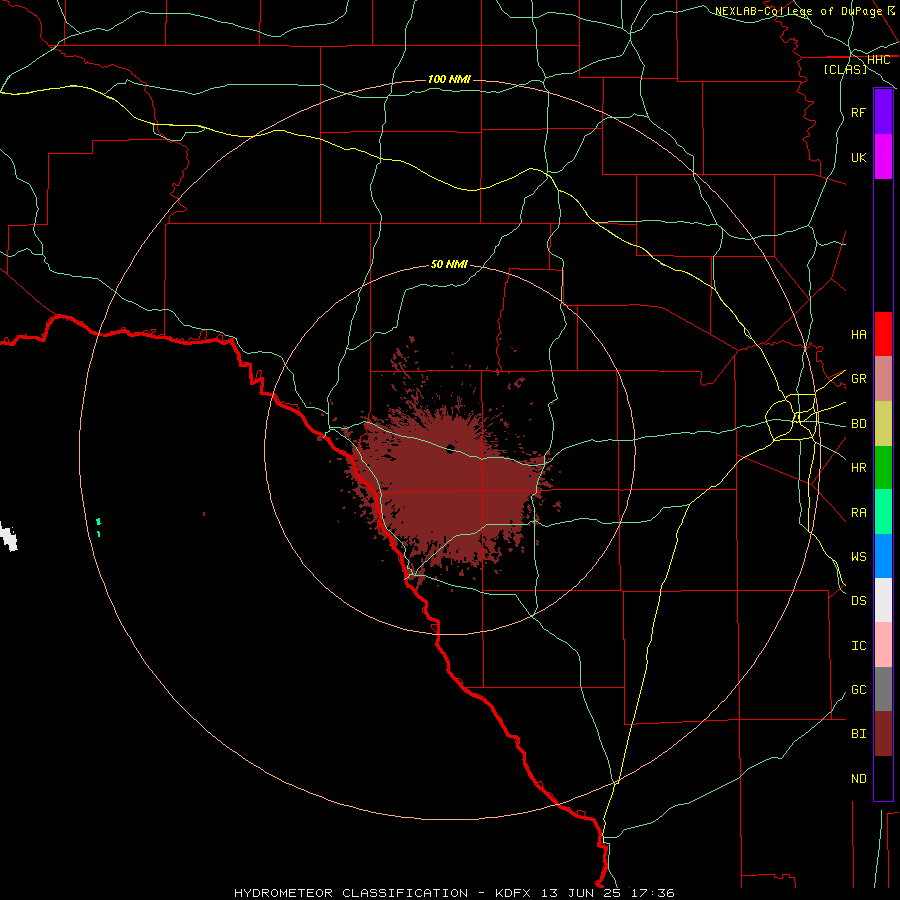Click the GC gray legend swatch
This screenshot has height=900, width=900.
tap(883, 689)
